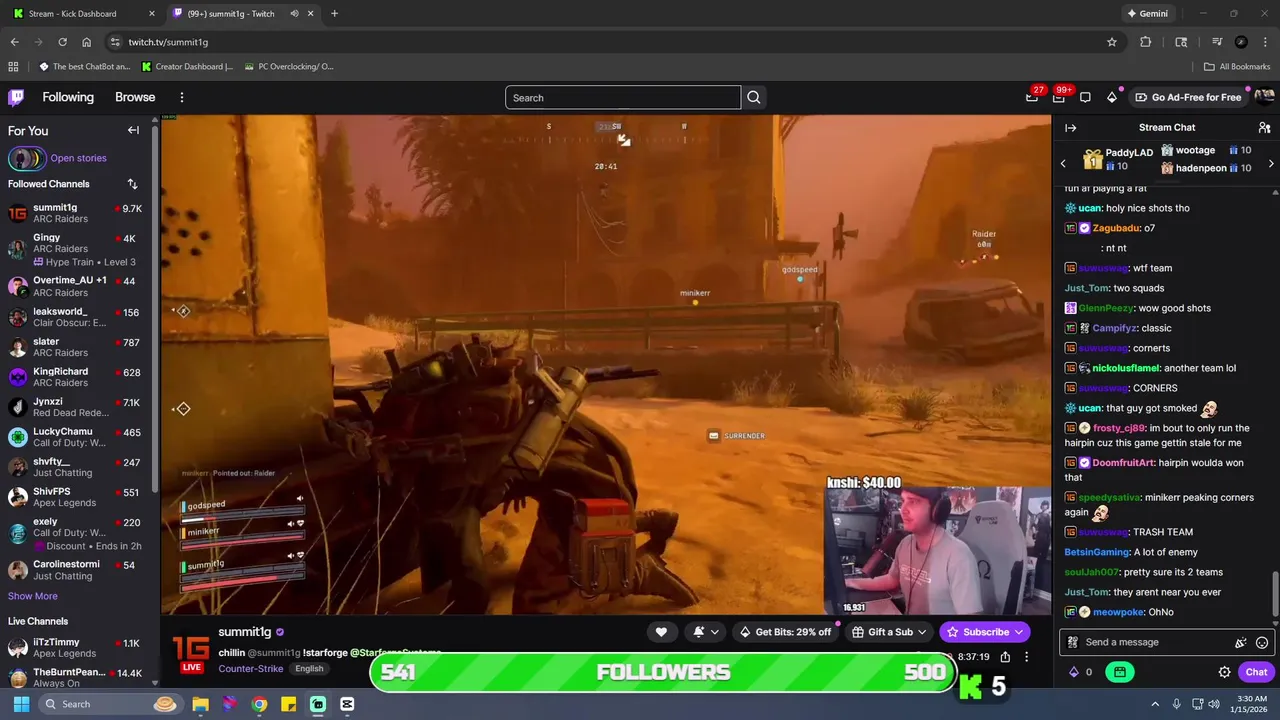Image resolution: width=1280 pixels, height=720 pixels.
Task: Click Get Bits: 29% off
Action: 785,632
